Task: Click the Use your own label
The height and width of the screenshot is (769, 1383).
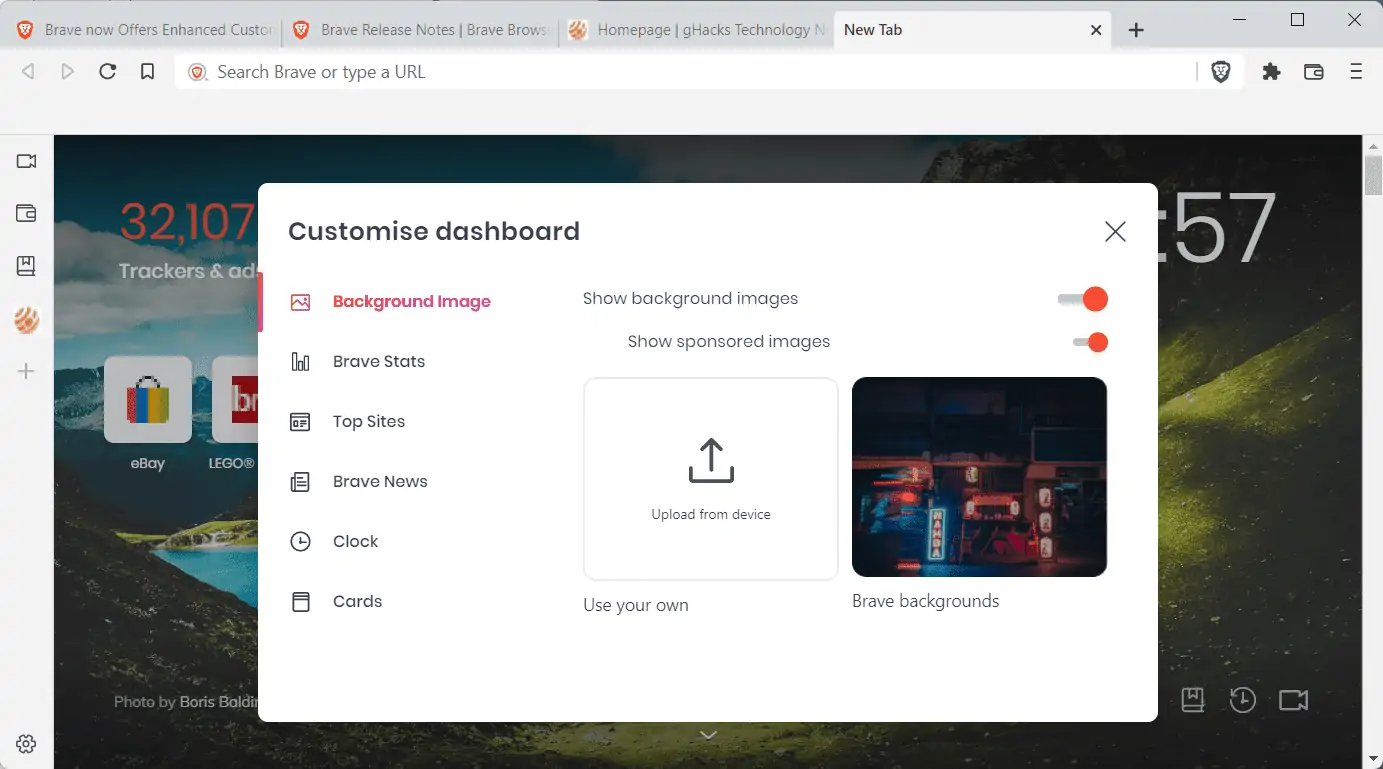Action: [636, 605]
